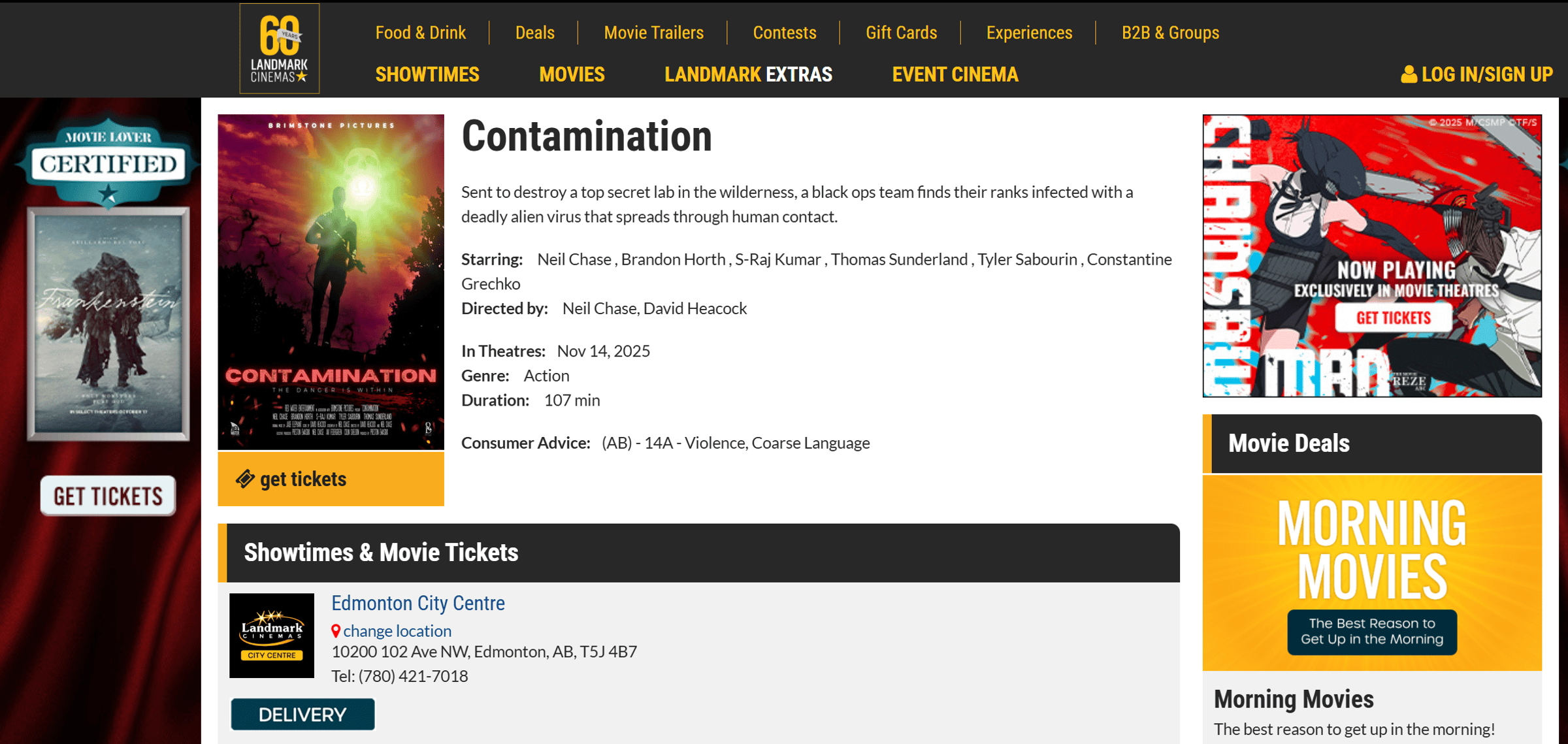Open the Contests link

[784, 33]
